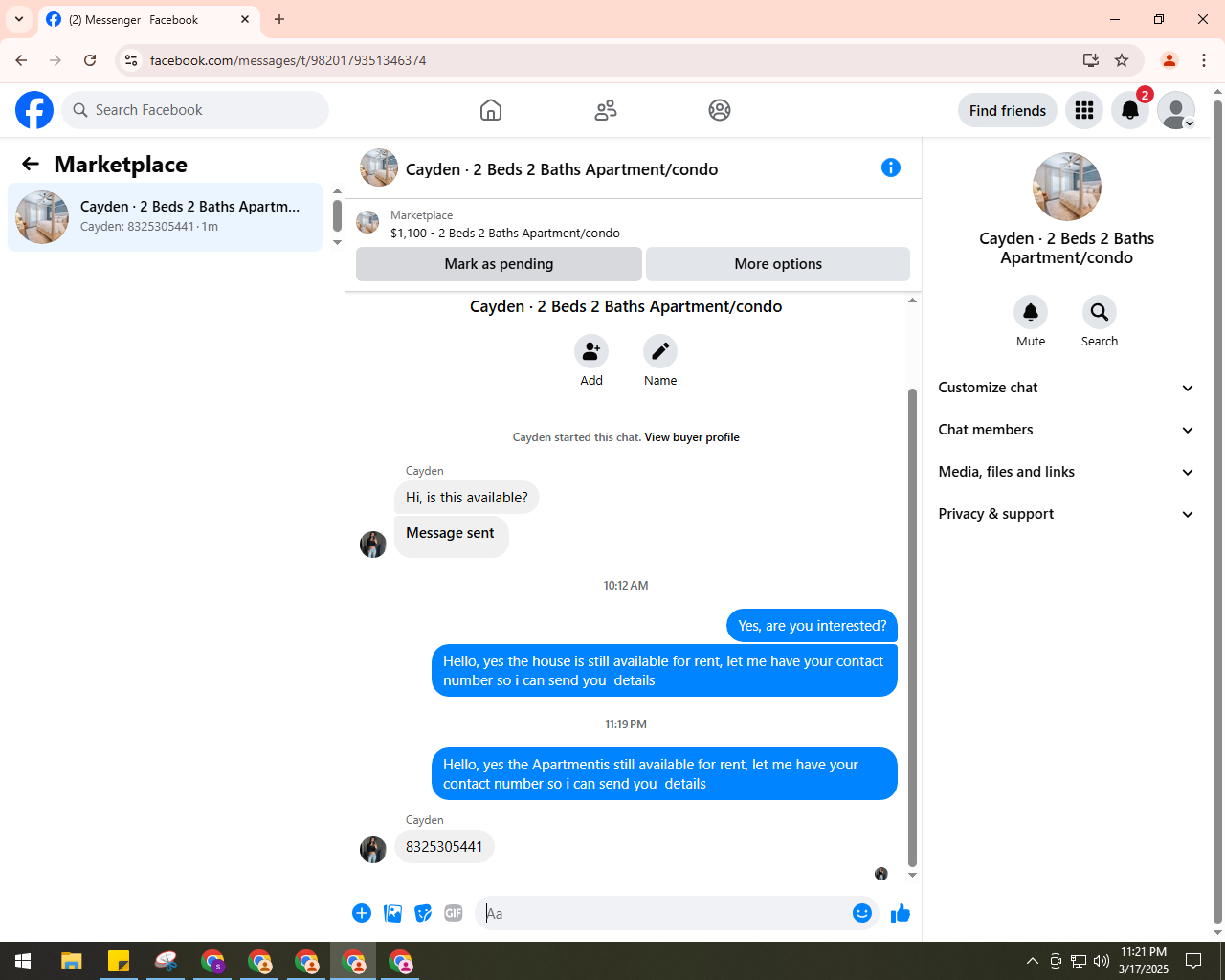Click the 'Hi, is this available?' message
The height and width of the screenshot is (980, 1225).
pos(467,498)
